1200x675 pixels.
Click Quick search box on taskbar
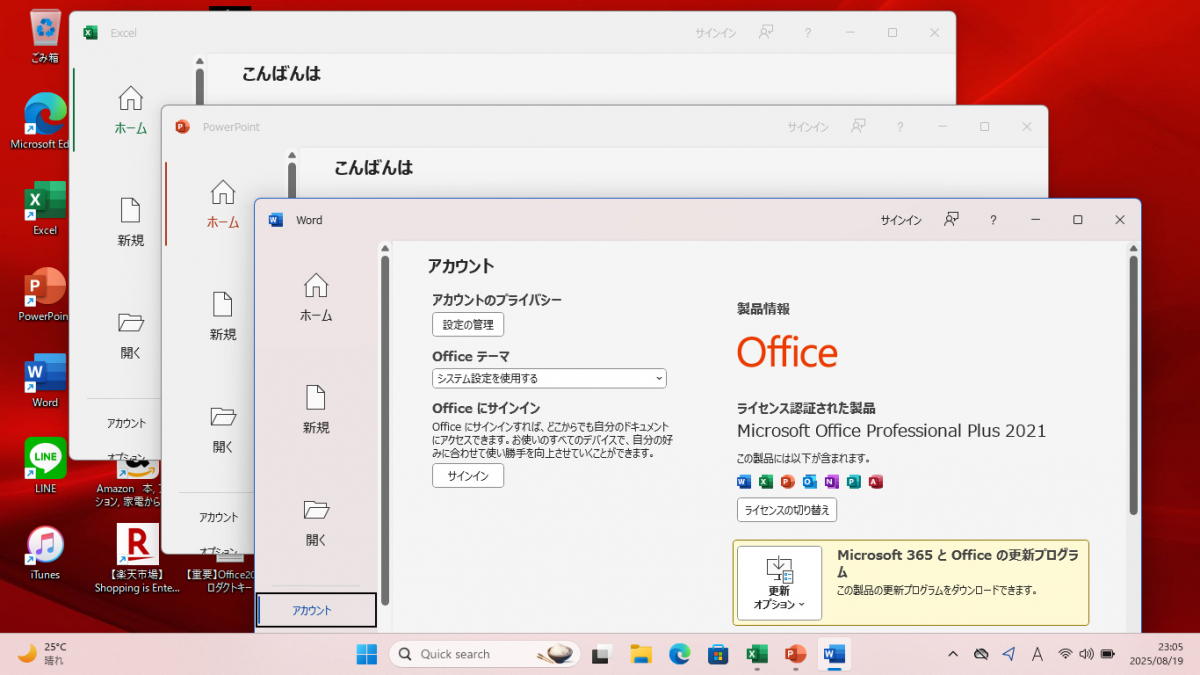[485, 654]
